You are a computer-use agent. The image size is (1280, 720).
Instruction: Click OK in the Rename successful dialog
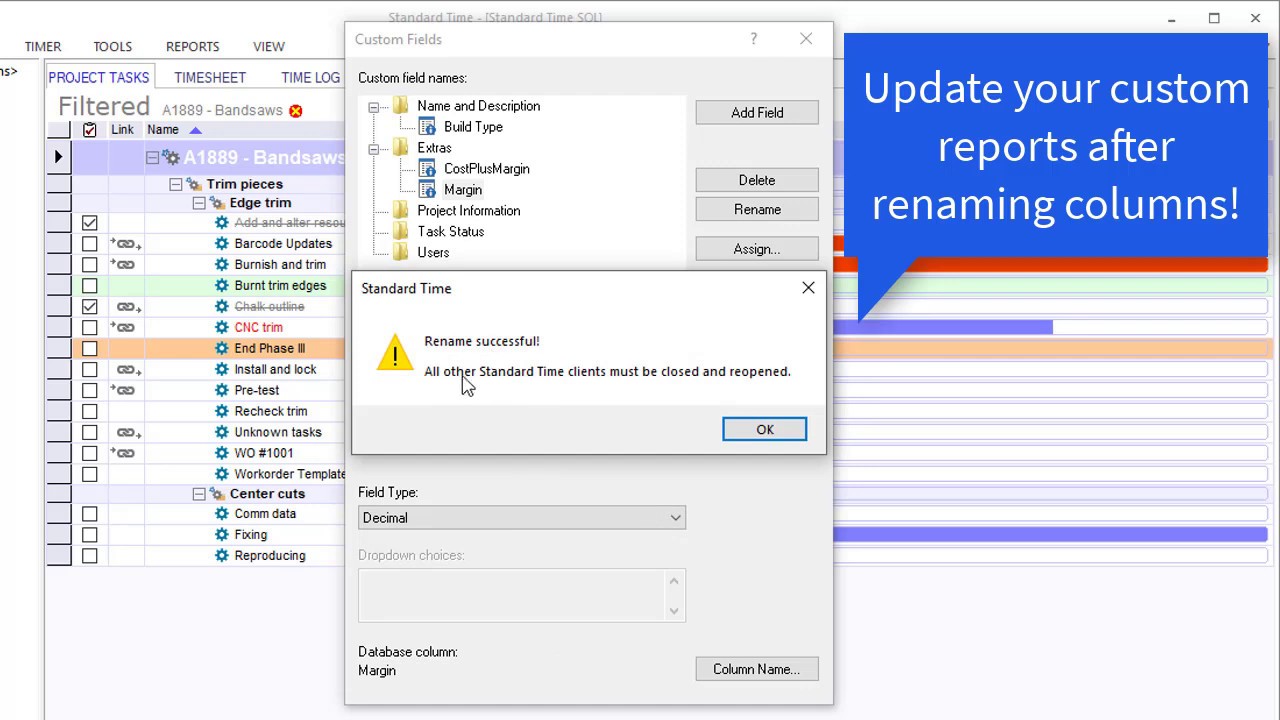point(765,429)
